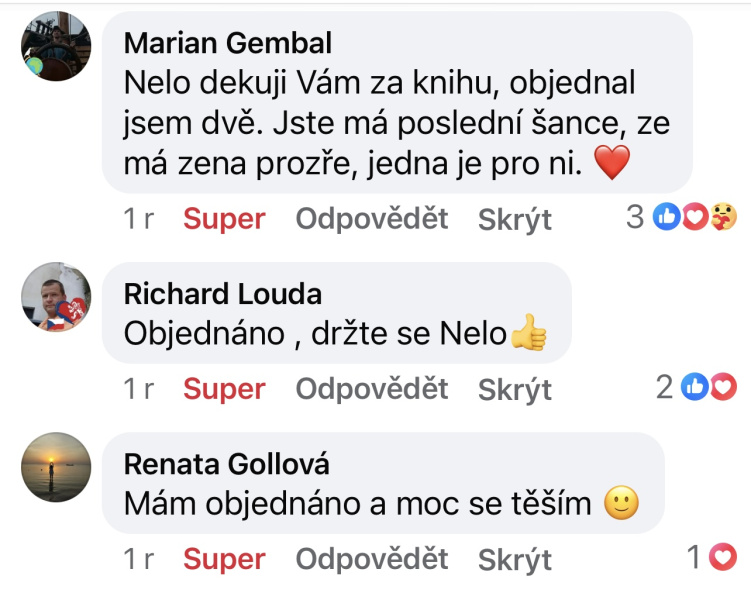Reply to Richard Louda via Odpovědět
The image size is (751, 600).
372,388
